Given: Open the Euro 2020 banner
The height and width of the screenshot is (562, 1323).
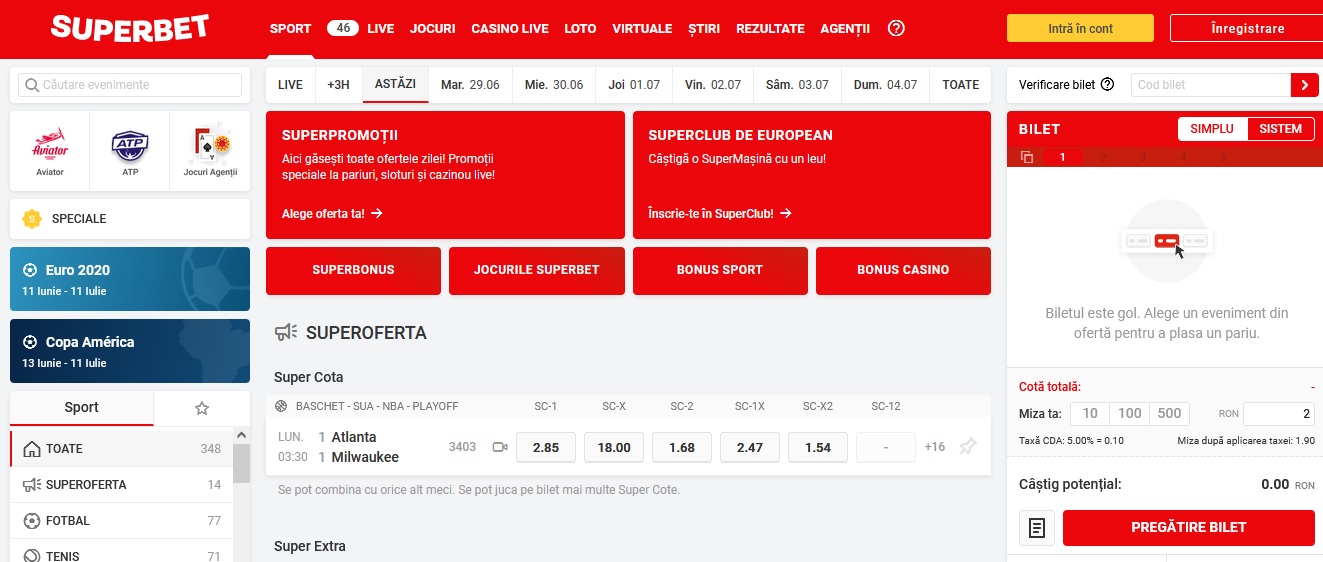Looking at the screenshot, I should (130, 279).
